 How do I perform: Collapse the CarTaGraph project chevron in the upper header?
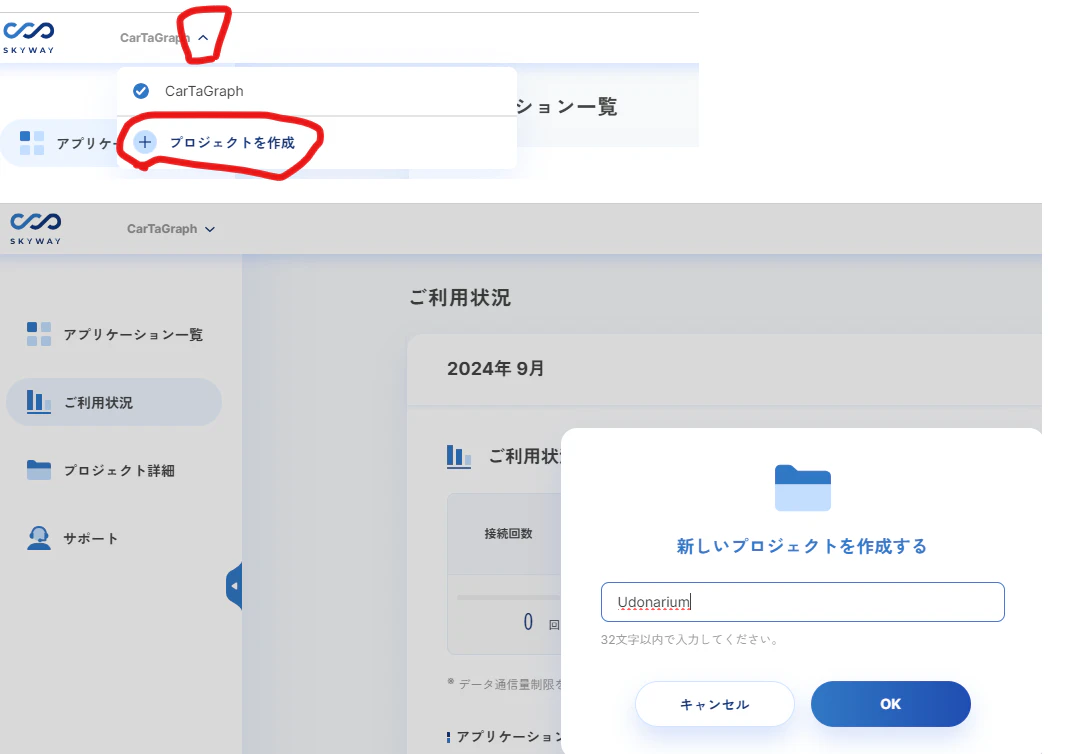coord(203,38)
